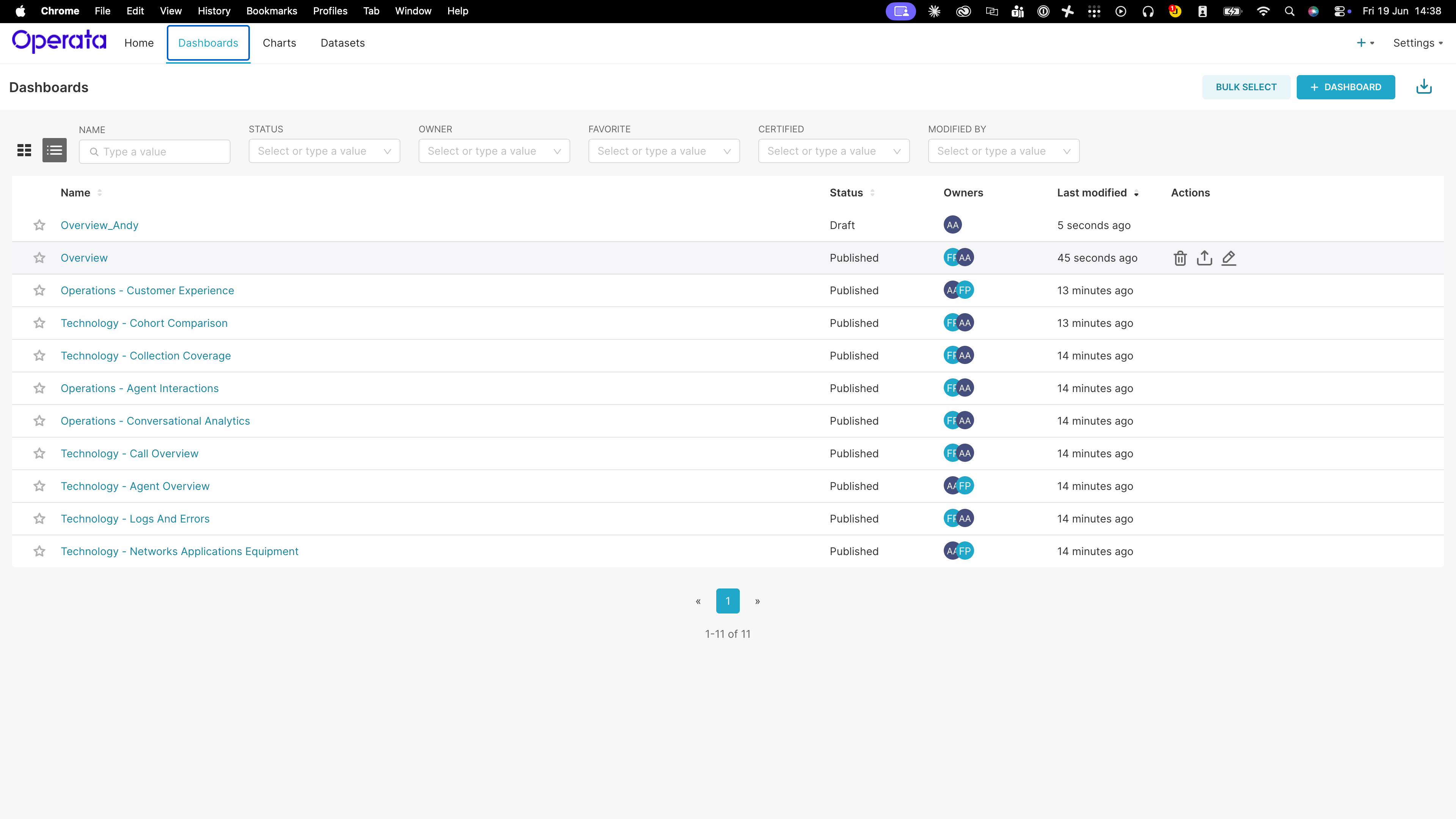The width and height of the screenshot is (1456, 819).
Task: Click the Name search input field
Action: point(154,152)
